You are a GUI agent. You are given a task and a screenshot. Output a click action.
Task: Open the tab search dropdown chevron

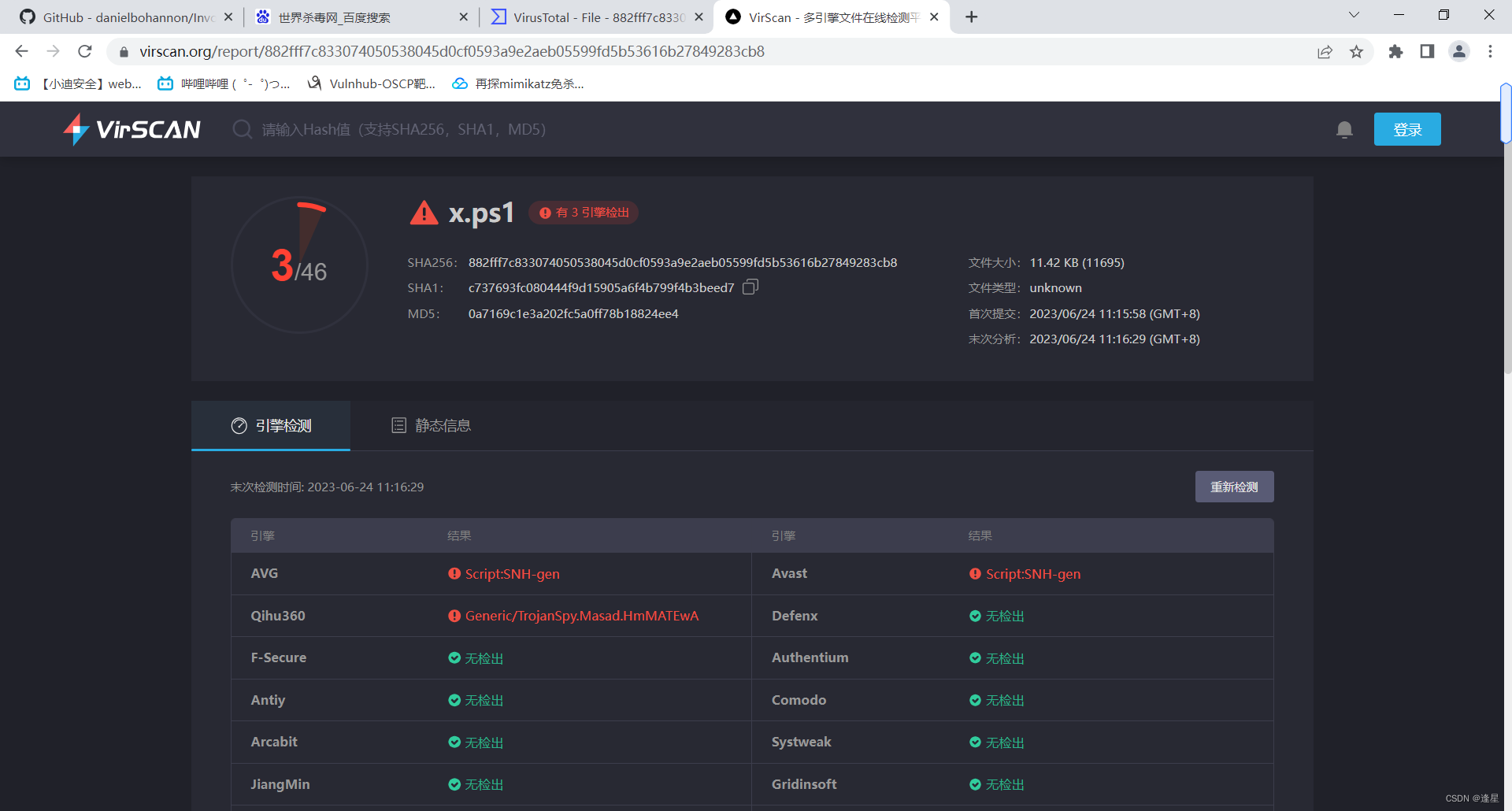point(1354,15)
